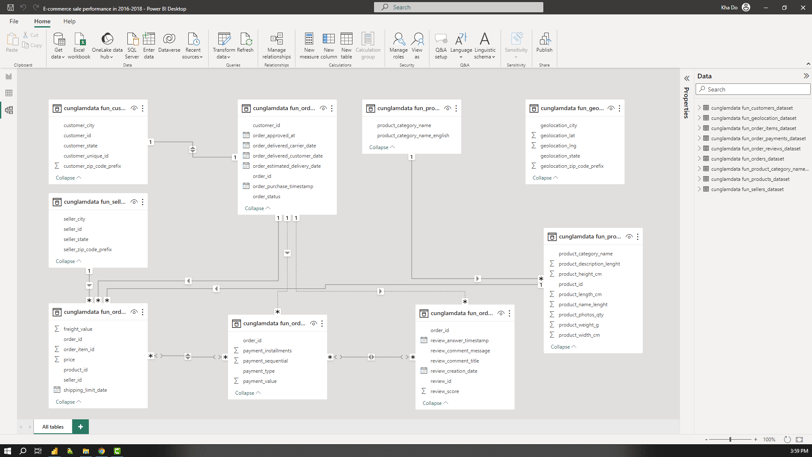Adjust the zoom slider at bottom right
This screenshot has width=812, height=457.
point(730,439)
